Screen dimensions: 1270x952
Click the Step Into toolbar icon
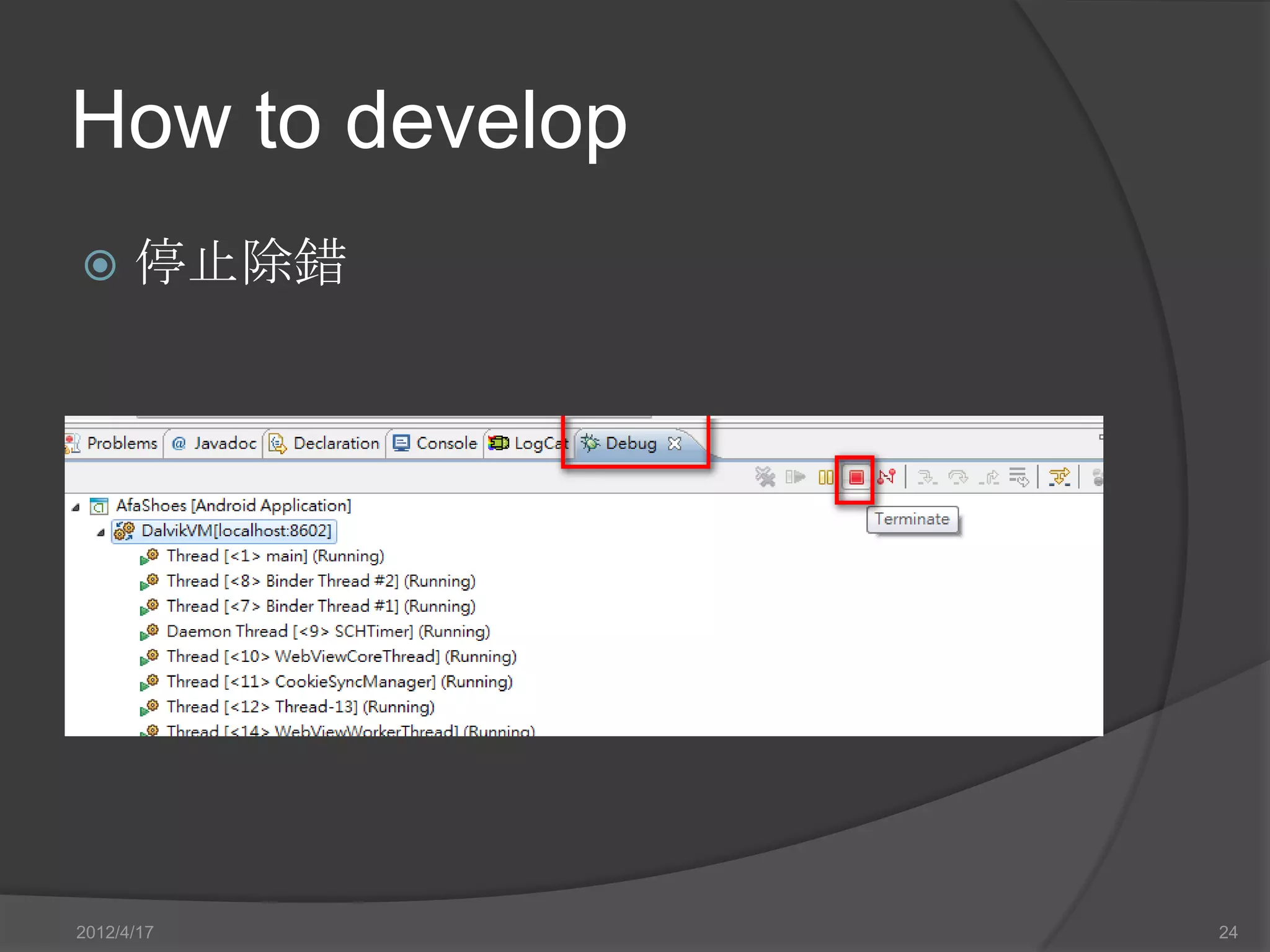coord(927,477)
